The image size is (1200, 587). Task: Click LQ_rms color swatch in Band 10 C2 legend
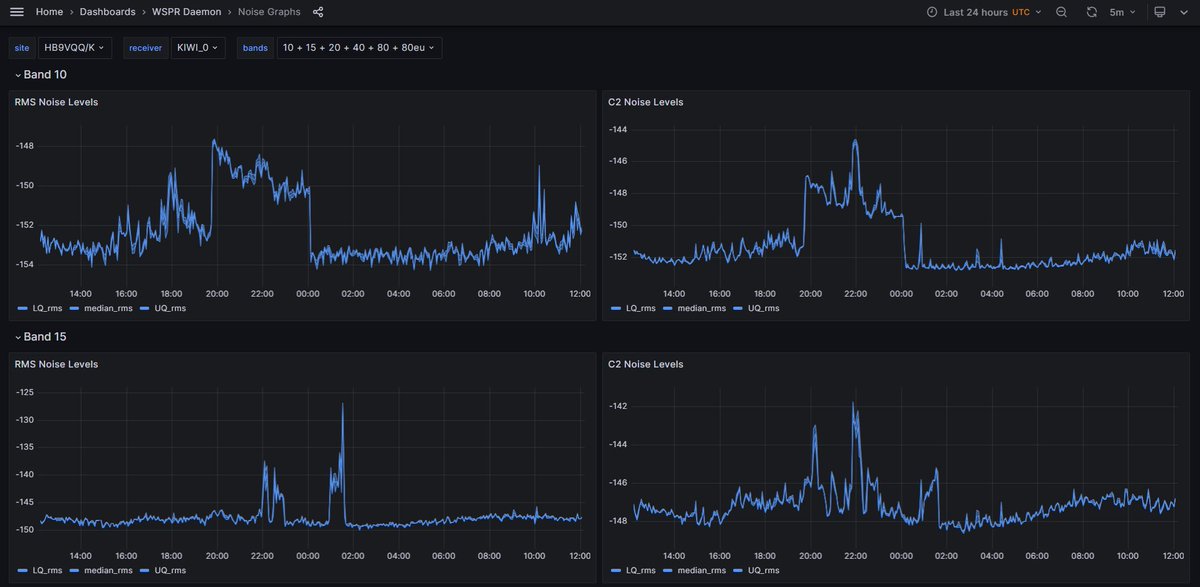click(x=617, y=308)
